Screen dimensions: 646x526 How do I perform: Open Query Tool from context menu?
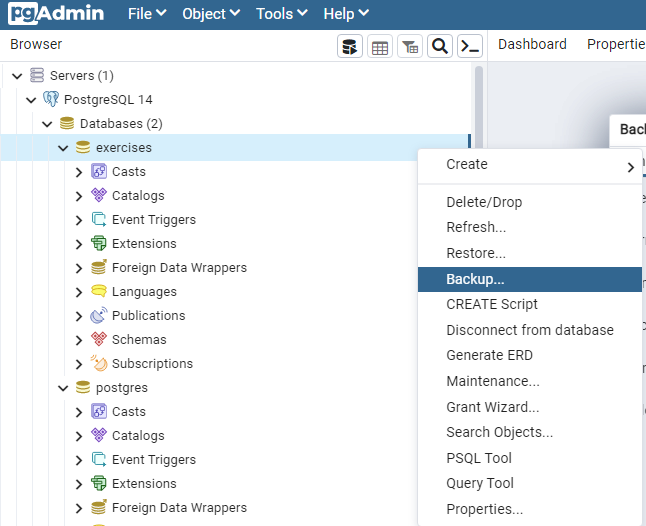click(530, 484)
